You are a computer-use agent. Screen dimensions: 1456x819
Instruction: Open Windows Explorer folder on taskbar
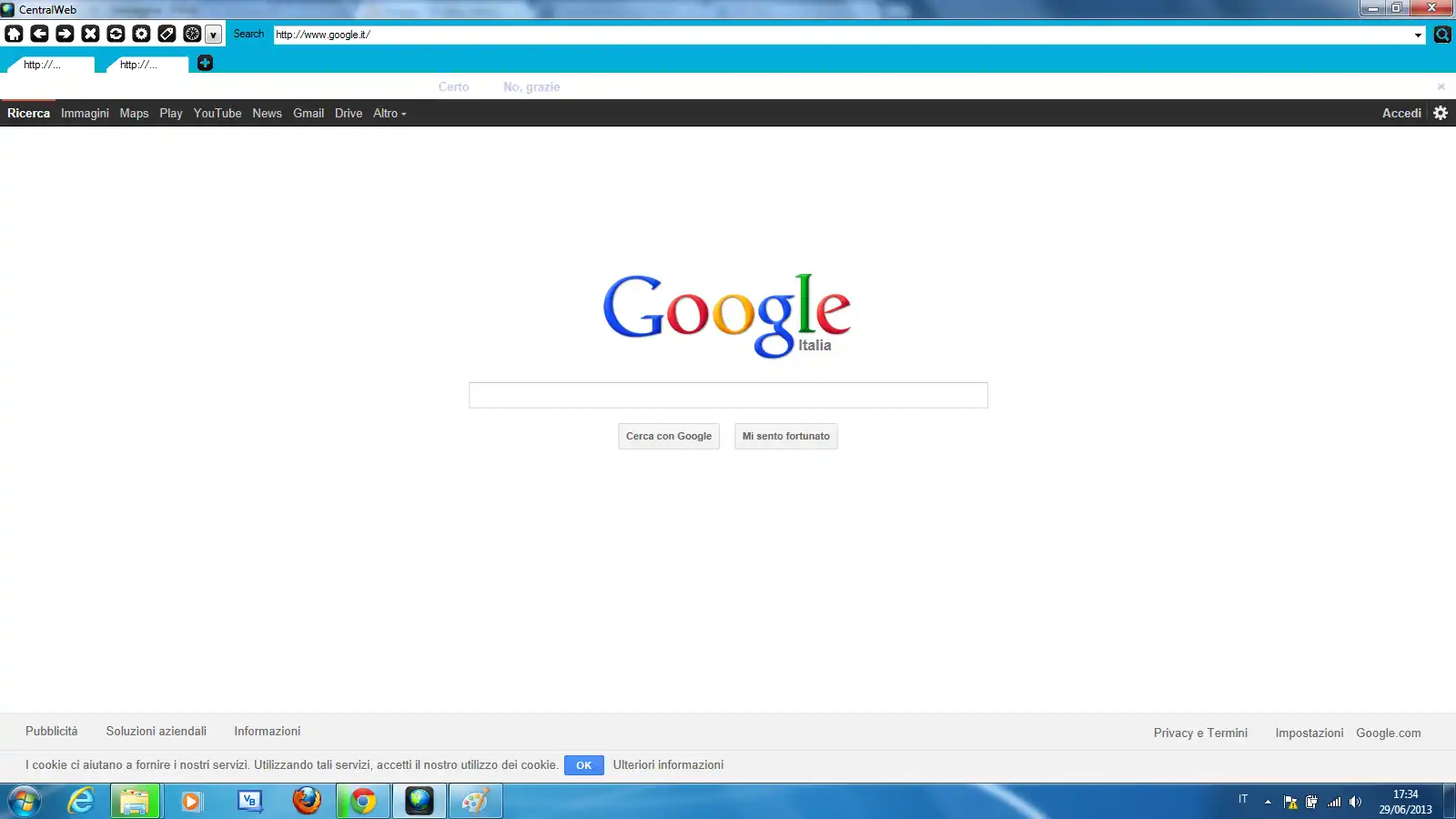pyautogui.click(x=136, y=802)
